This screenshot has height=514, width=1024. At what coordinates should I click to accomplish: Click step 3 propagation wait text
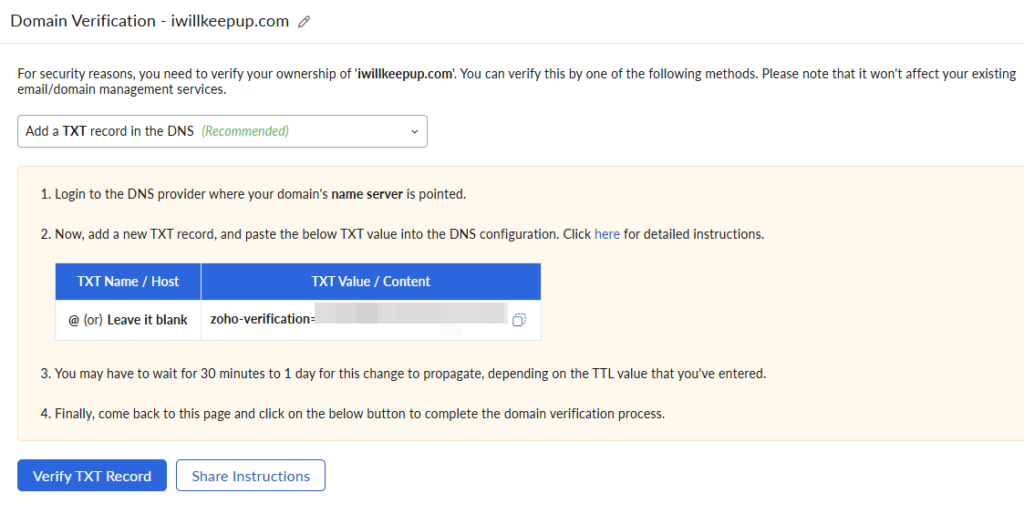click(400, 374)
